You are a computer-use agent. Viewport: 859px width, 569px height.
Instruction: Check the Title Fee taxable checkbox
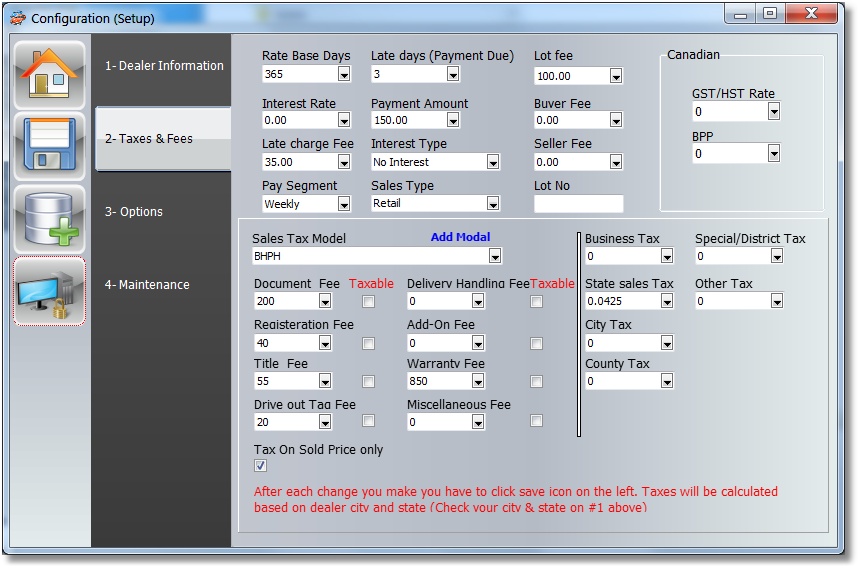[x=369, y=381]
